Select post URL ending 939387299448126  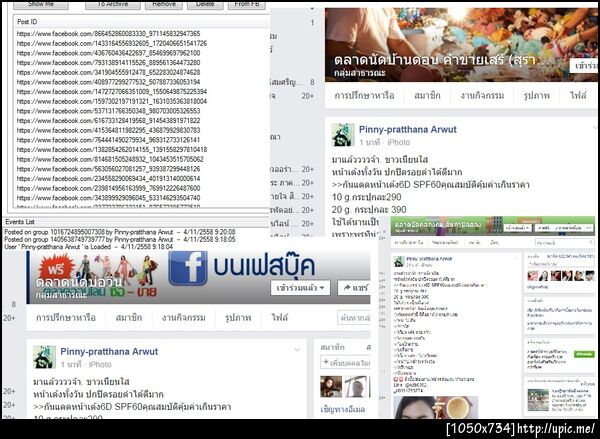(x=108, y=169)
